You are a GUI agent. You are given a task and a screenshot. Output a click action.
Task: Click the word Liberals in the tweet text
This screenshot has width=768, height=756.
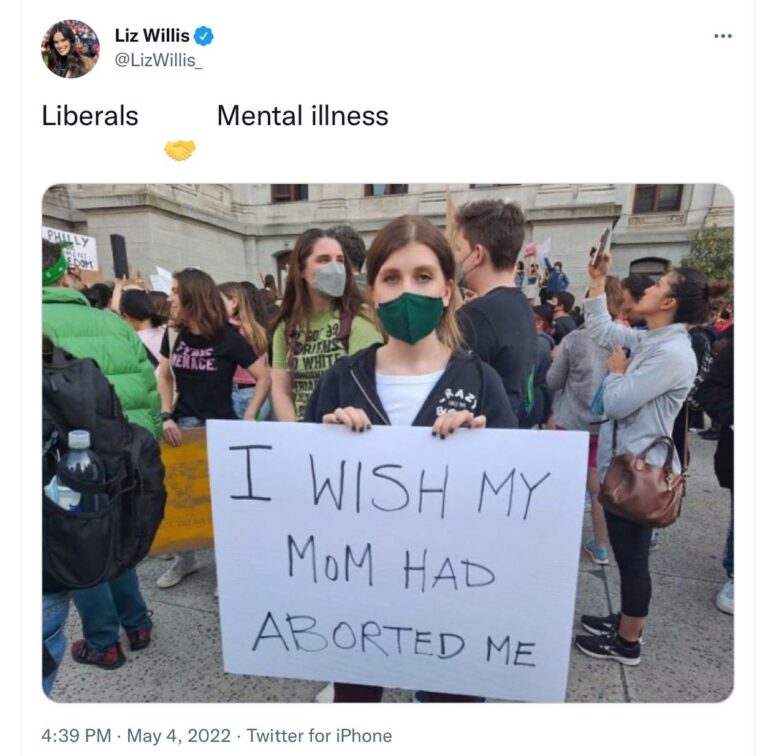click(x=90, y=116)
